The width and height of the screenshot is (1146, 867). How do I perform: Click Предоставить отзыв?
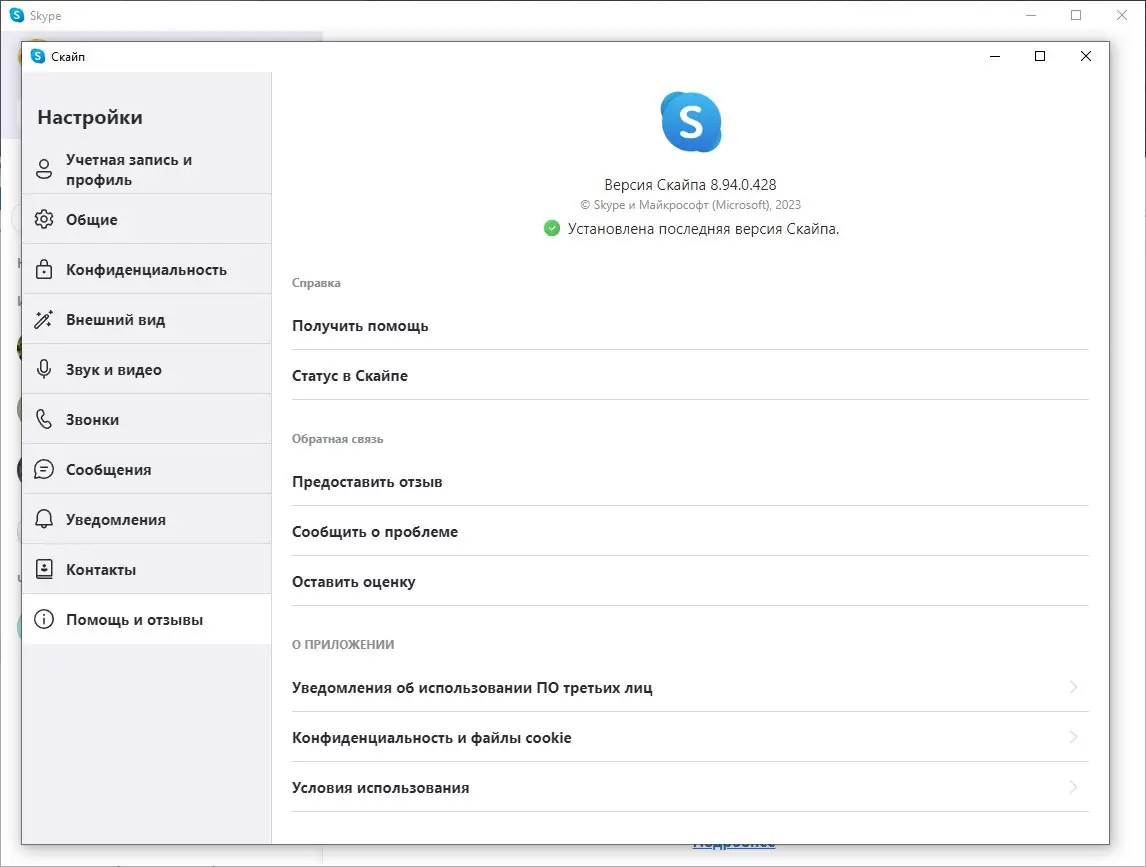click(x=690, y=482)
